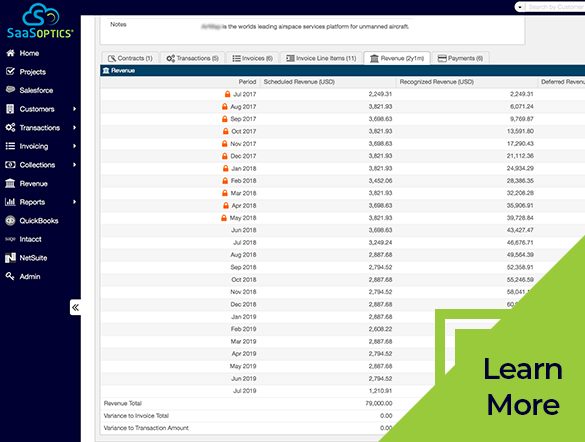
Task: Click the Variance to Invoice Total label
Action: tap(136, 416)
